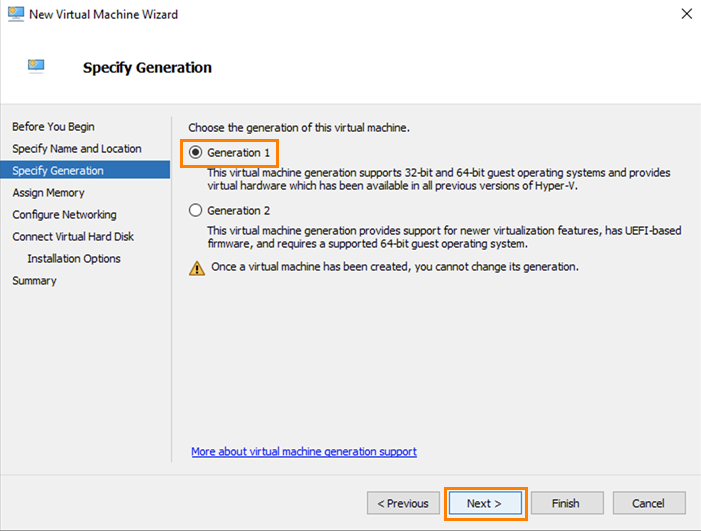Click the Previous button

click(x=404, y=503)
